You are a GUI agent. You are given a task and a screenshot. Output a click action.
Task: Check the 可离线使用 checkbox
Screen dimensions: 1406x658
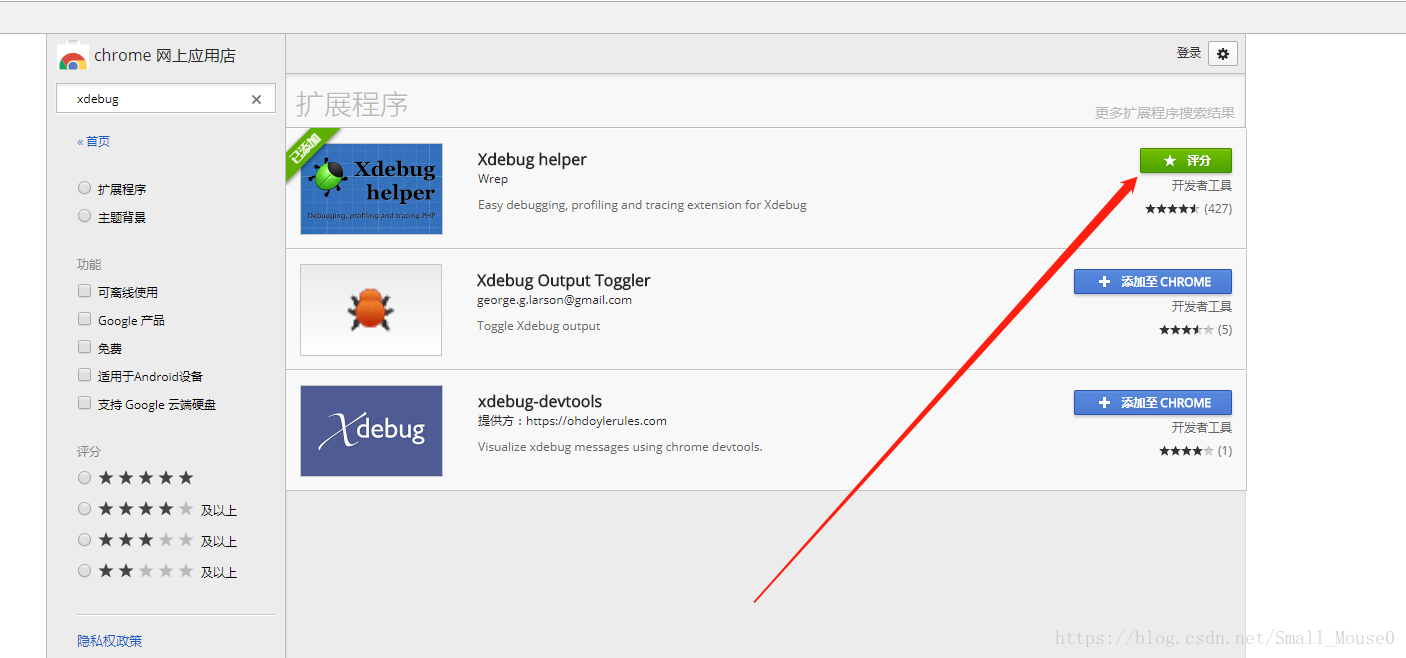point(85,291)
